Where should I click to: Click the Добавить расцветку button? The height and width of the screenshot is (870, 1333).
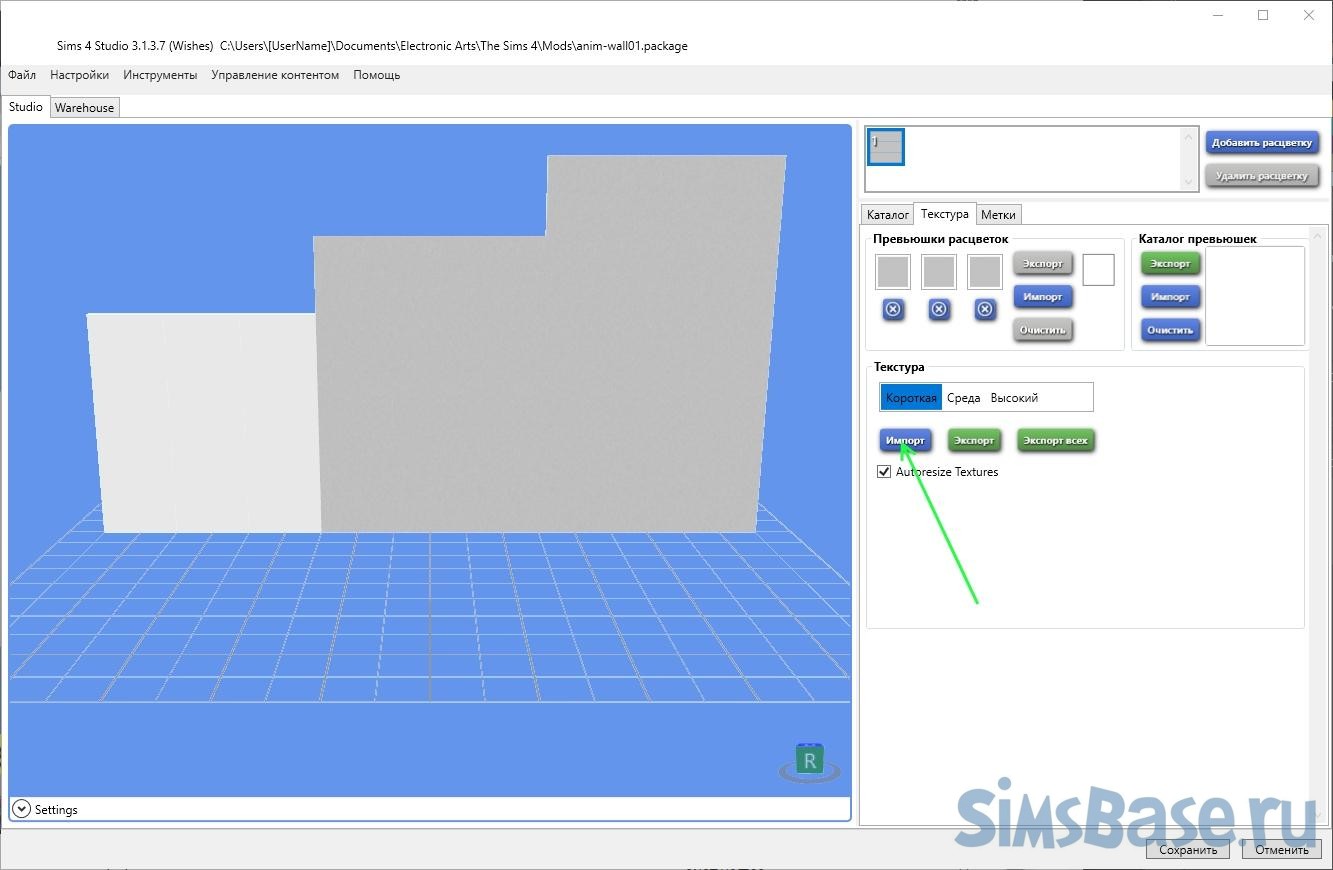pyautogui.click(x=1261, y=143)
